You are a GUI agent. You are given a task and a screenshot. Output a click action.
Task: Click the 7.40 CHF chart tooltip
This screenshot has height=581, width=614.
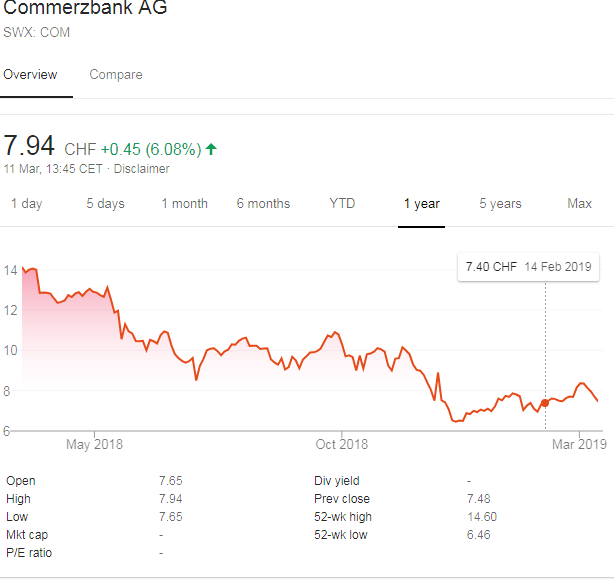point(528,267)
